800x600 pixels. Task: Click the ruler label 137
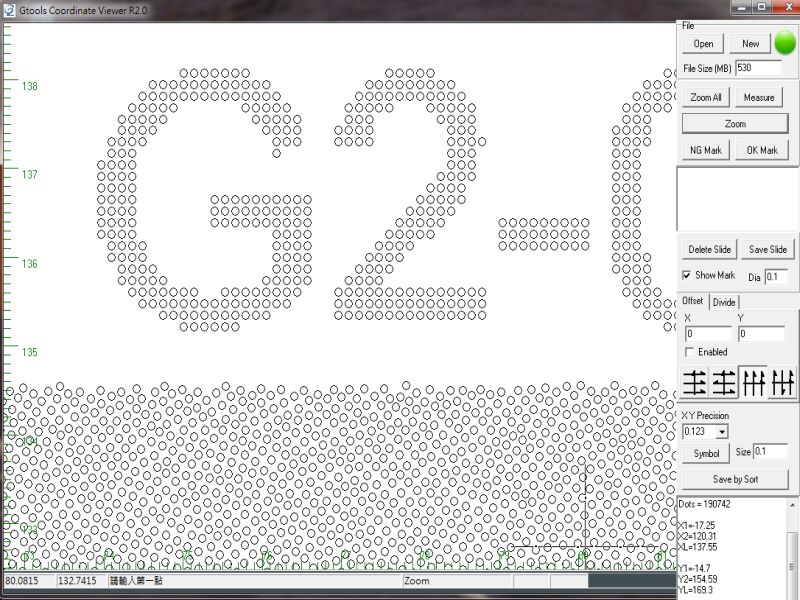point(30,174)
